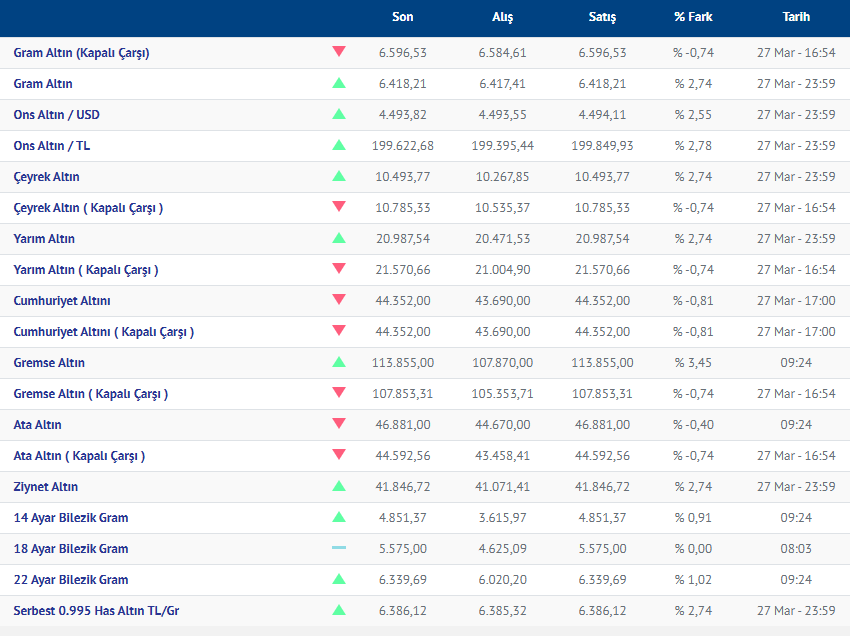Click the green up arrow for Serbest 0.995 Has Altın

coord(339,610)
